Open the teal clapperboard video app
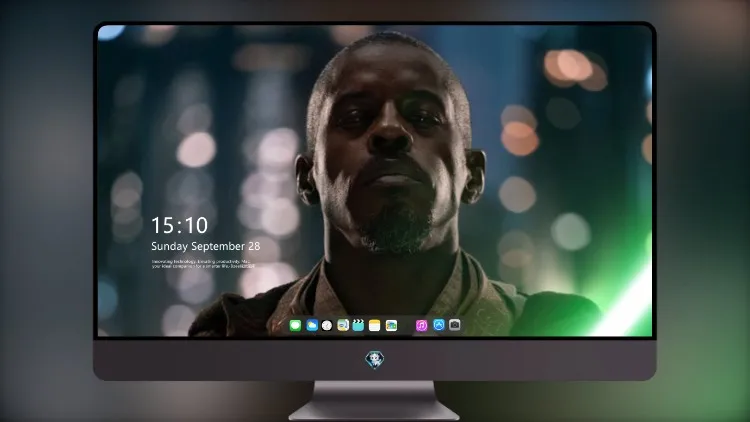The height and width of the screenshot is (422, 750). (358, 325)
